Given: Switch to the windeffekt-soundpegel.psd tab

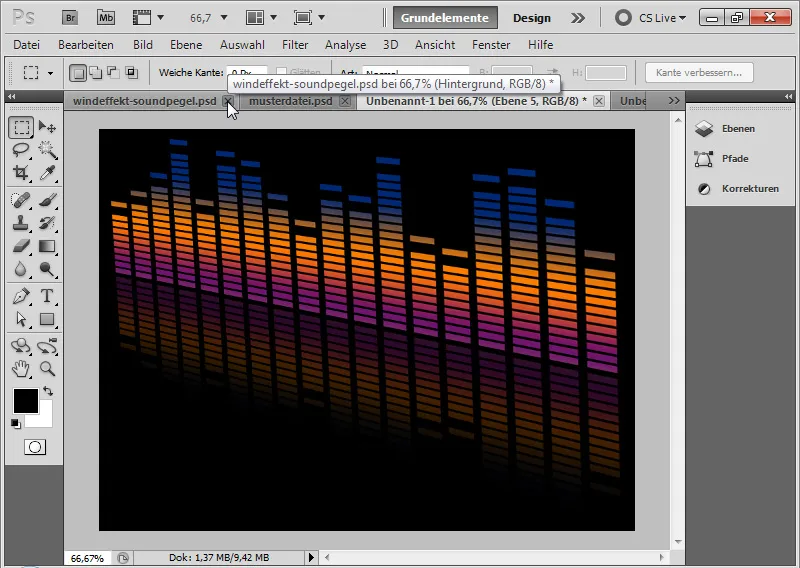Looking at the screenshot, I should pos(144,101).
